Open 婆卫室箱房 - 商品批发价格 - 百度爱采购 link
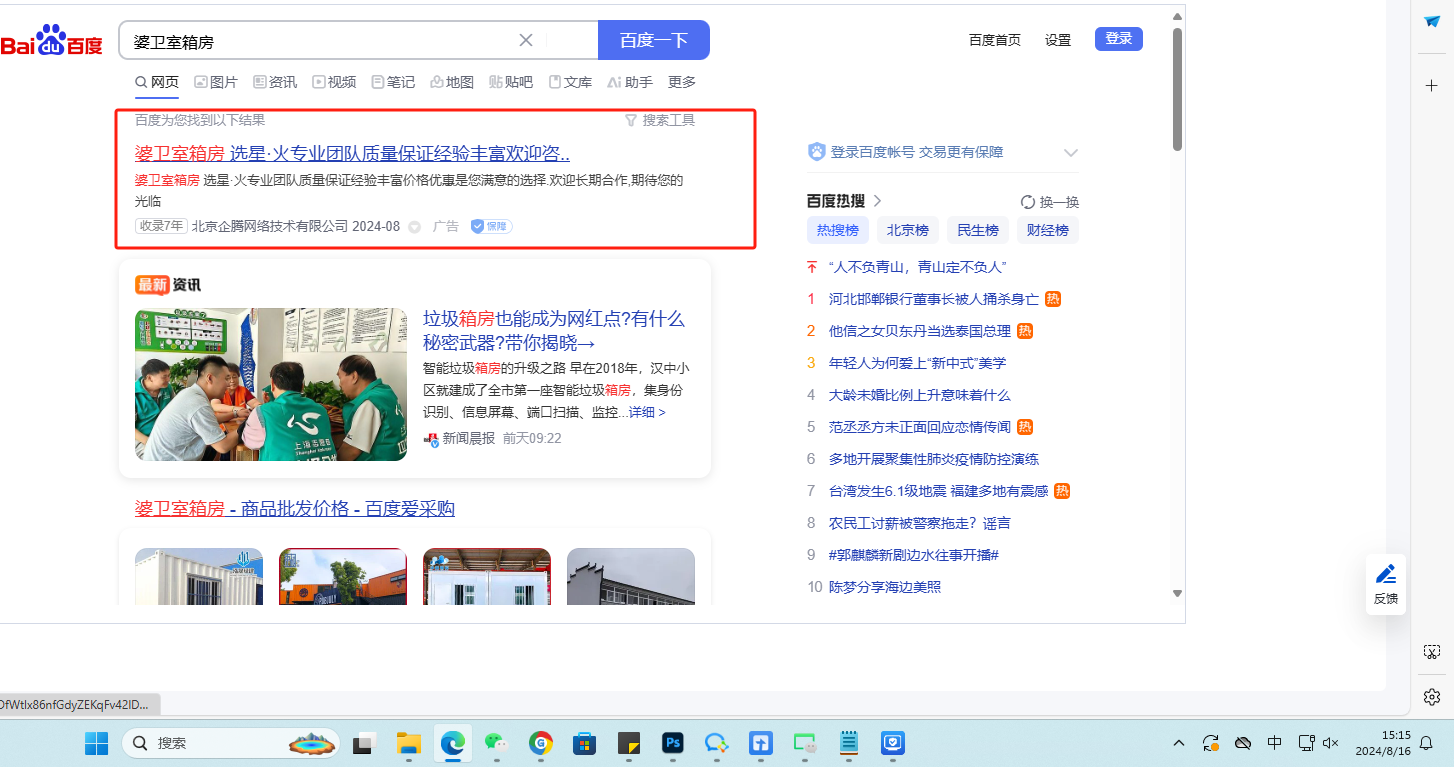 [295, 509]
